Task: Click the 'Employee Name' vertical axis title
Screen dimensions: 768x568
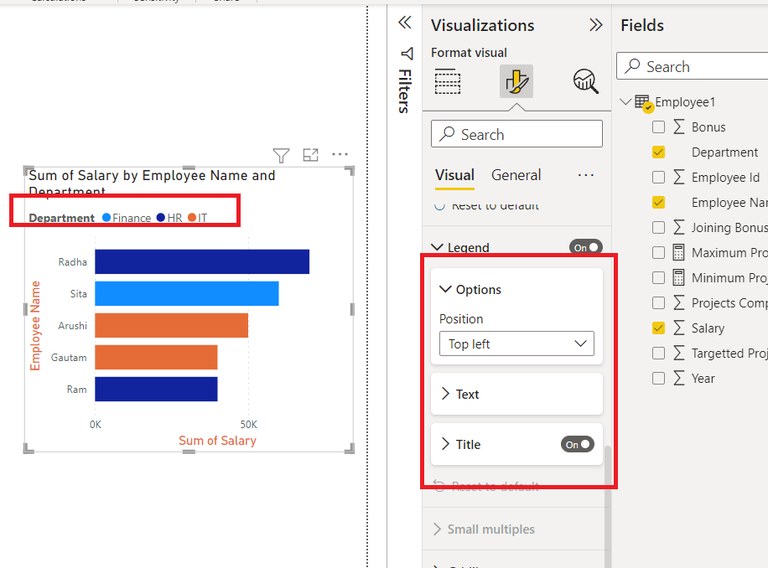Action: coord(35,326)
